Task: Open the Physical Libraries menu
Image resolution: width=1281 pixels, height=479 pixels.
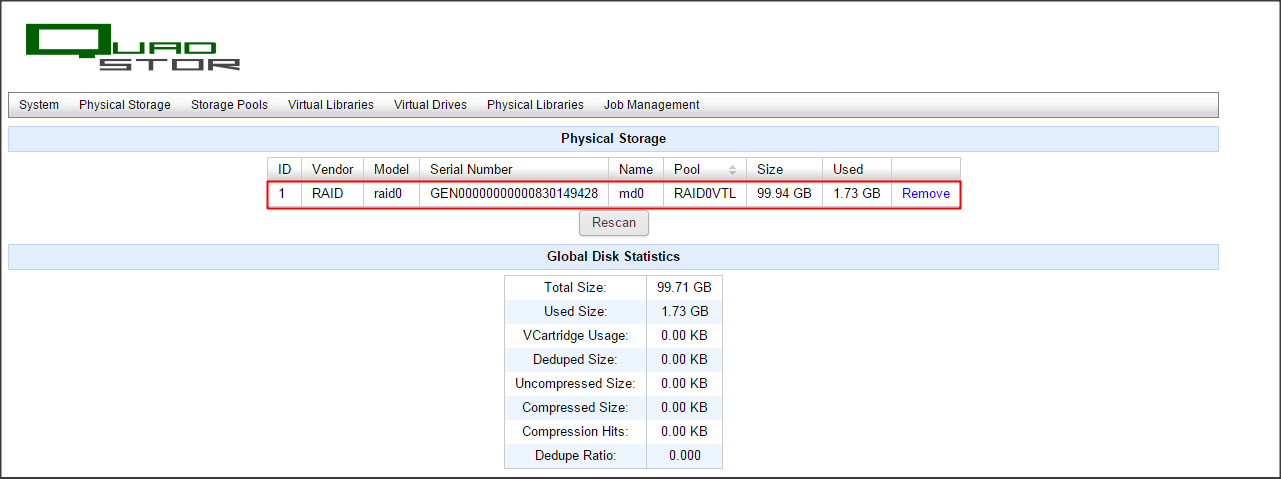Action: [x=535, y=105]
